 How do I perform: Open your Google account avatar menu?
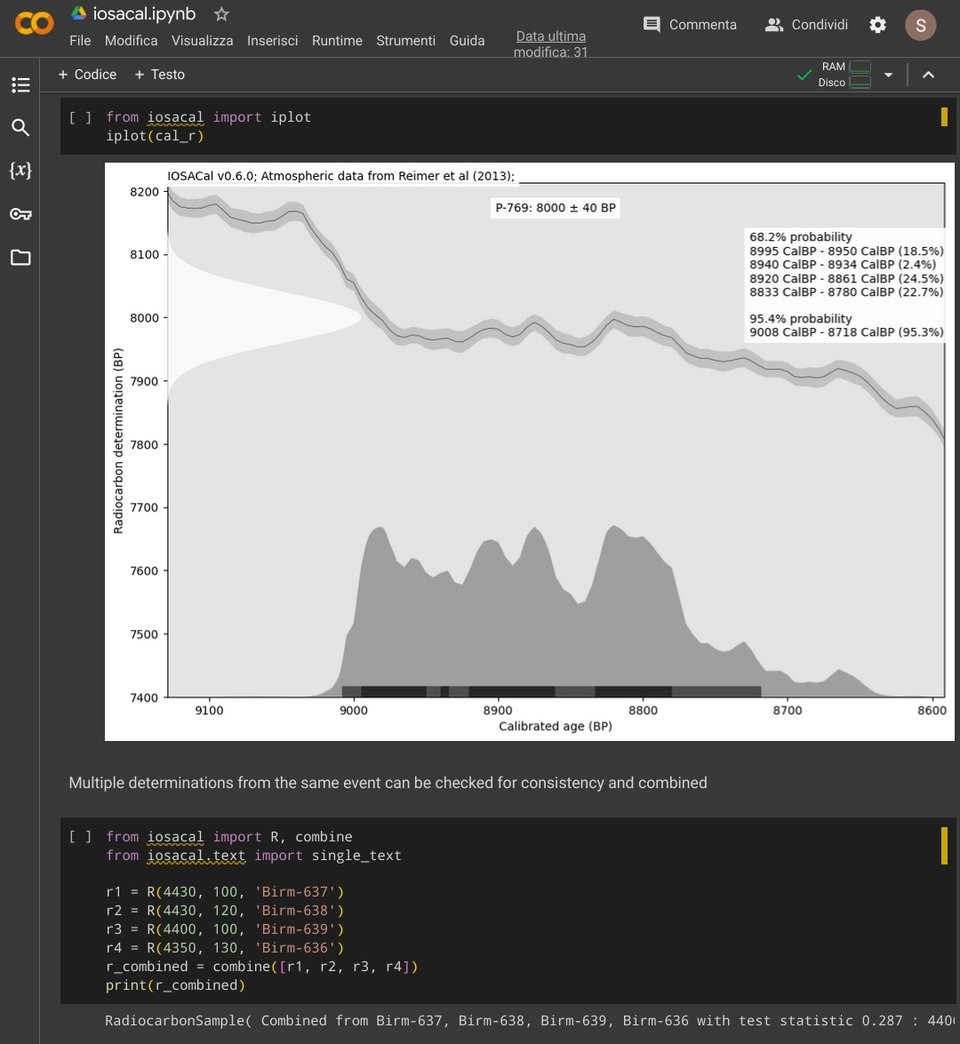920,25
